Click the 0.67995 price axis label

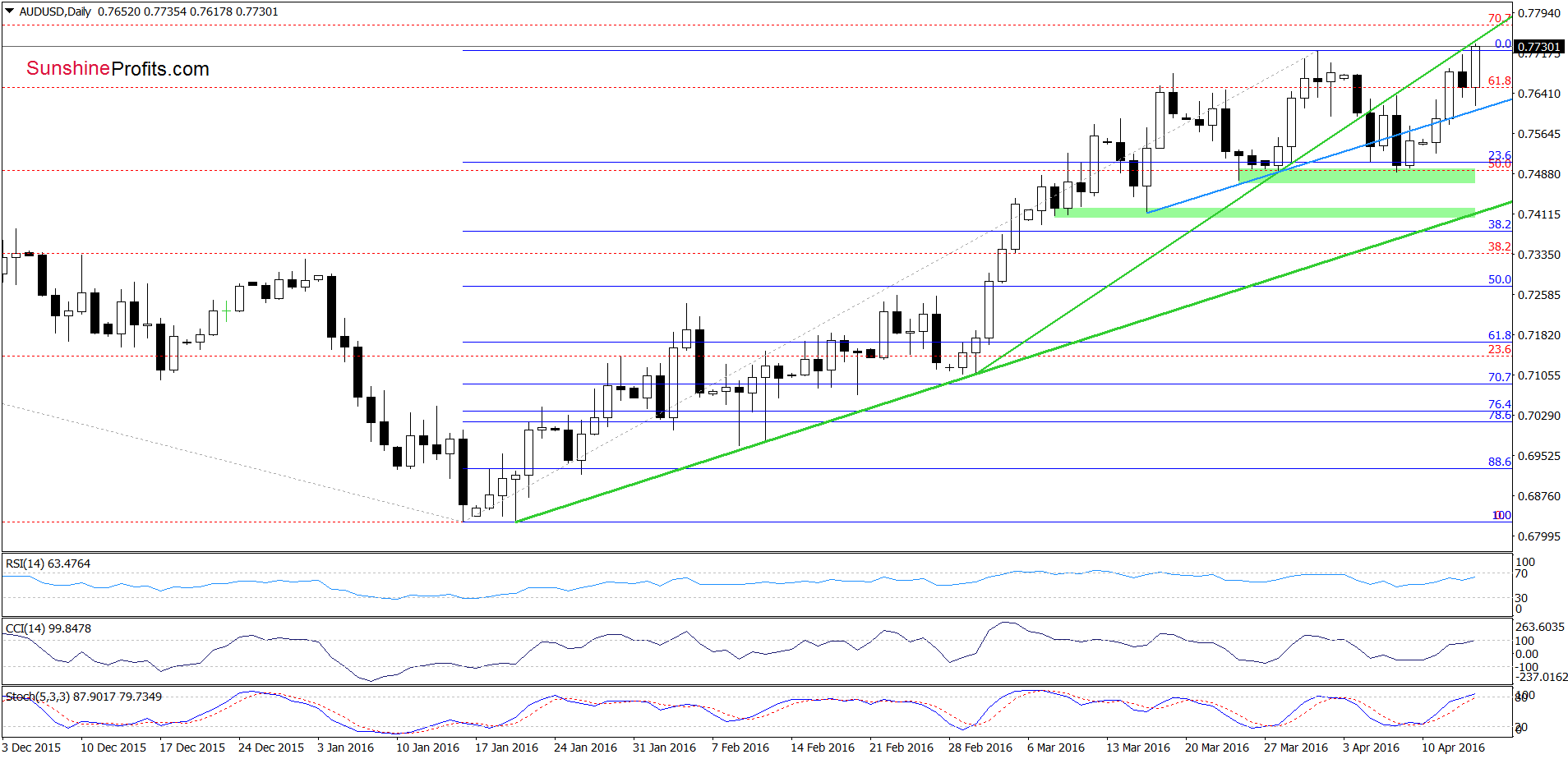coord(1538,536)
